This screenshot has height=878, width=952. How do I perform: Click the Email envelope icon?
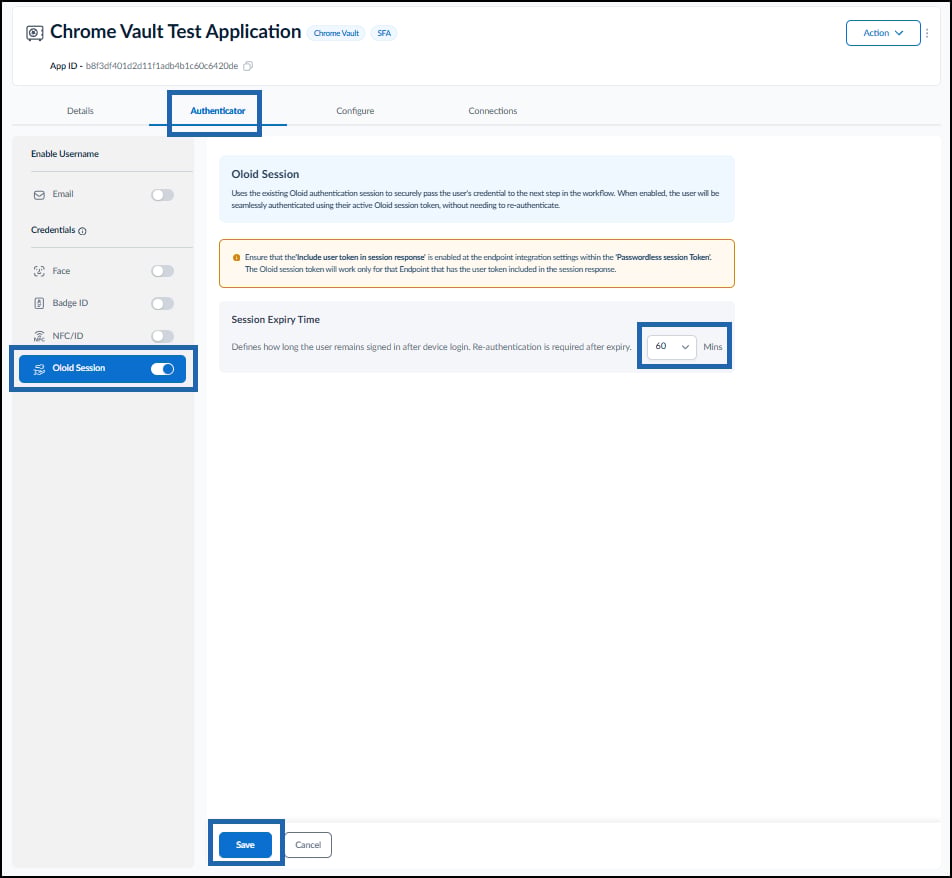[39, 195]
